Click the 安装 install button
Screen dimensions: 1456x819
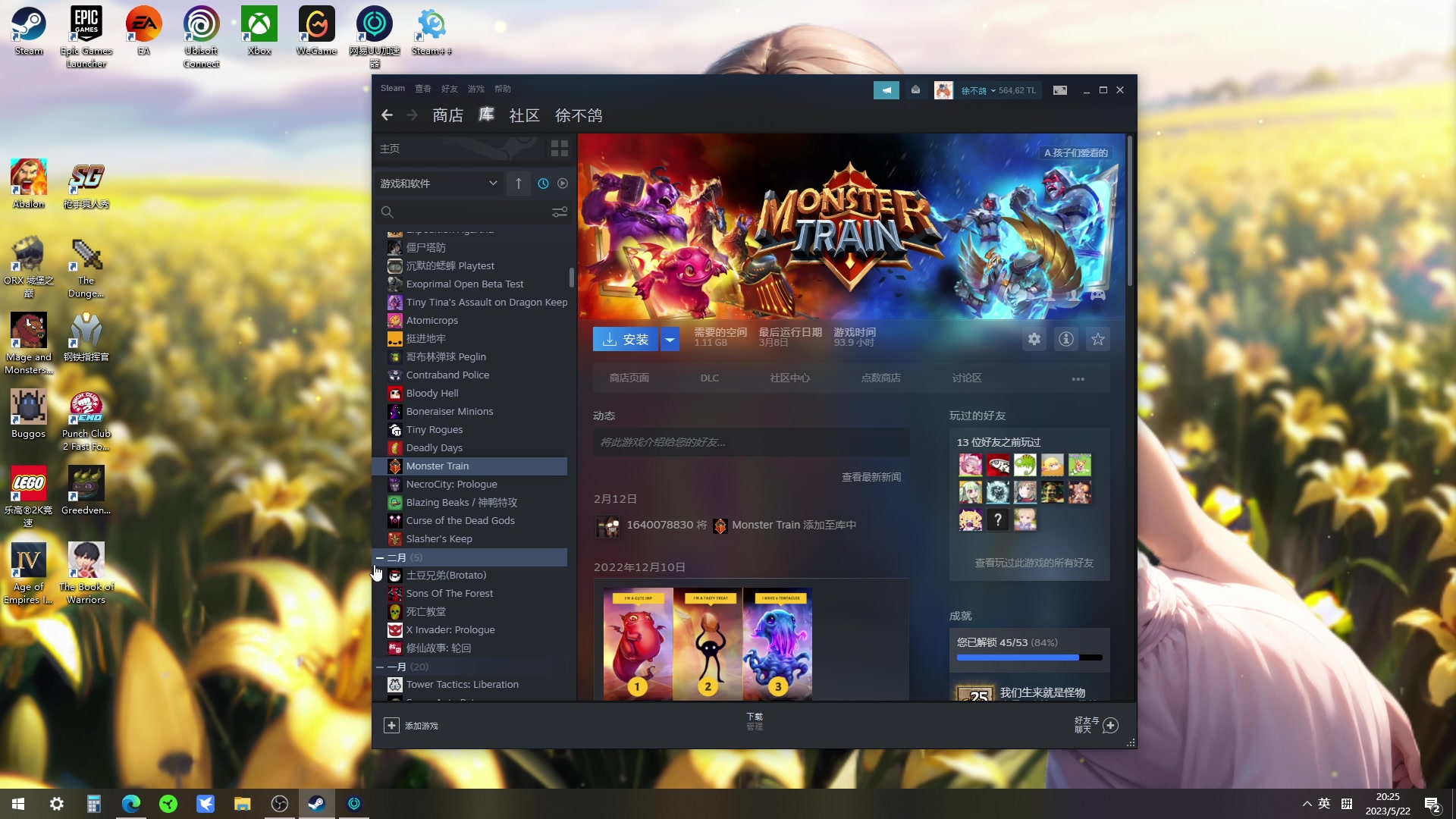tap(626, 339)
